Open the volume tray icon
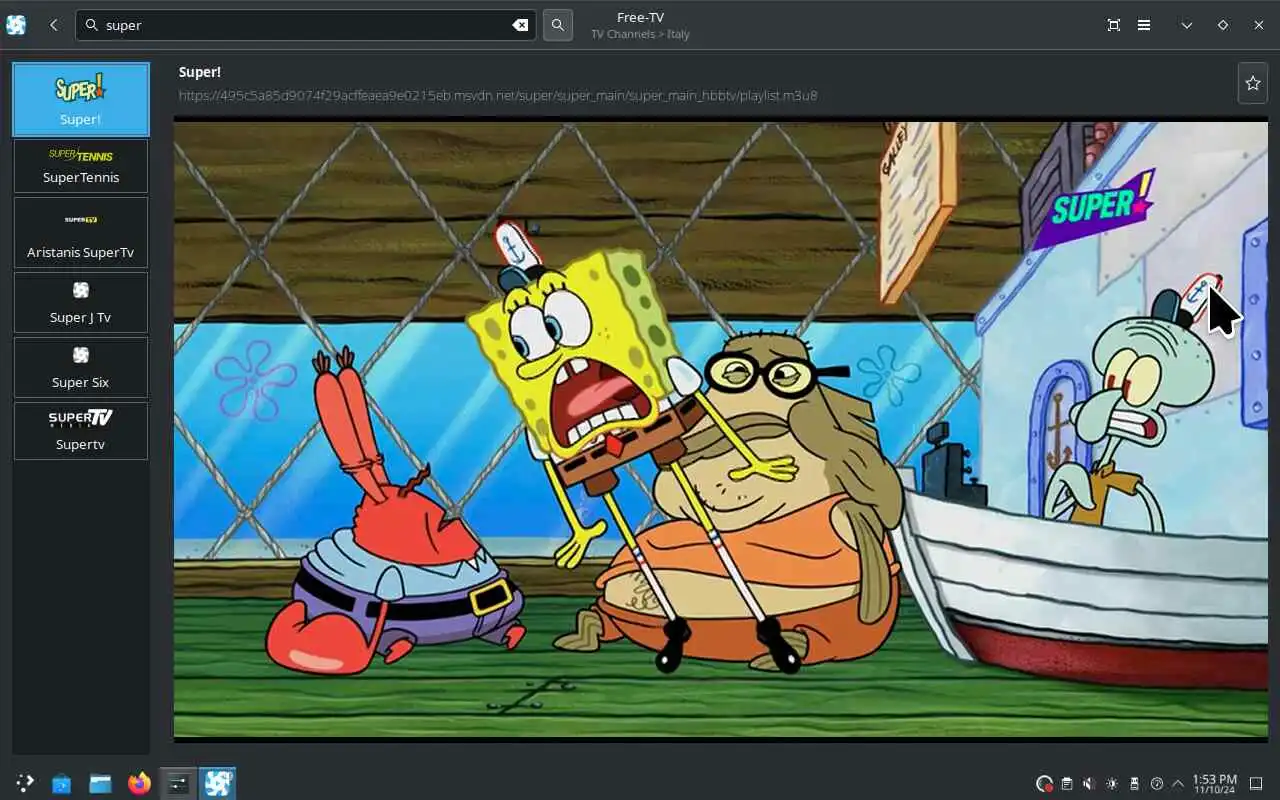 [1089, 784]
